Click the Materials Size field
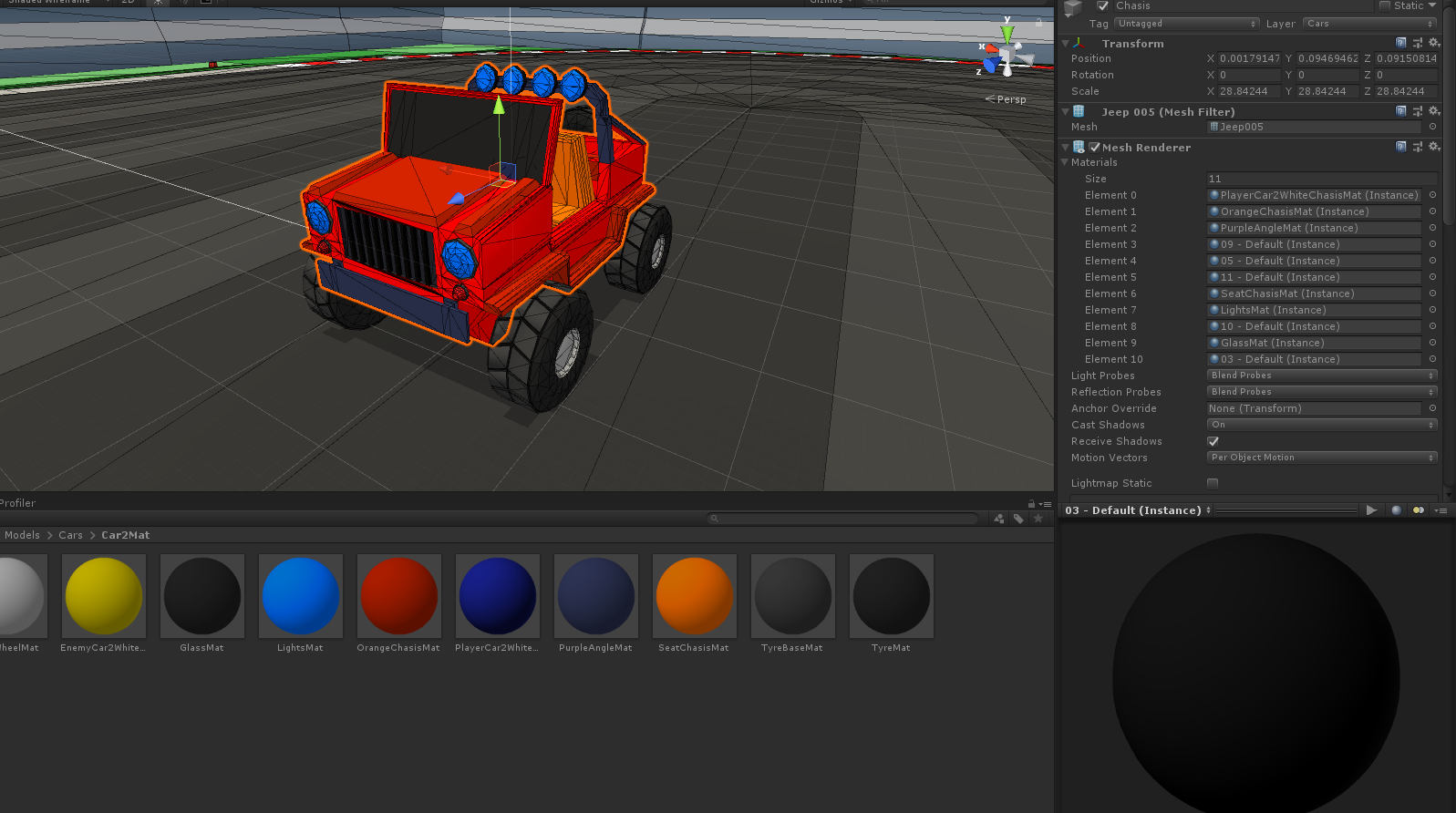 coord(1322,179)
